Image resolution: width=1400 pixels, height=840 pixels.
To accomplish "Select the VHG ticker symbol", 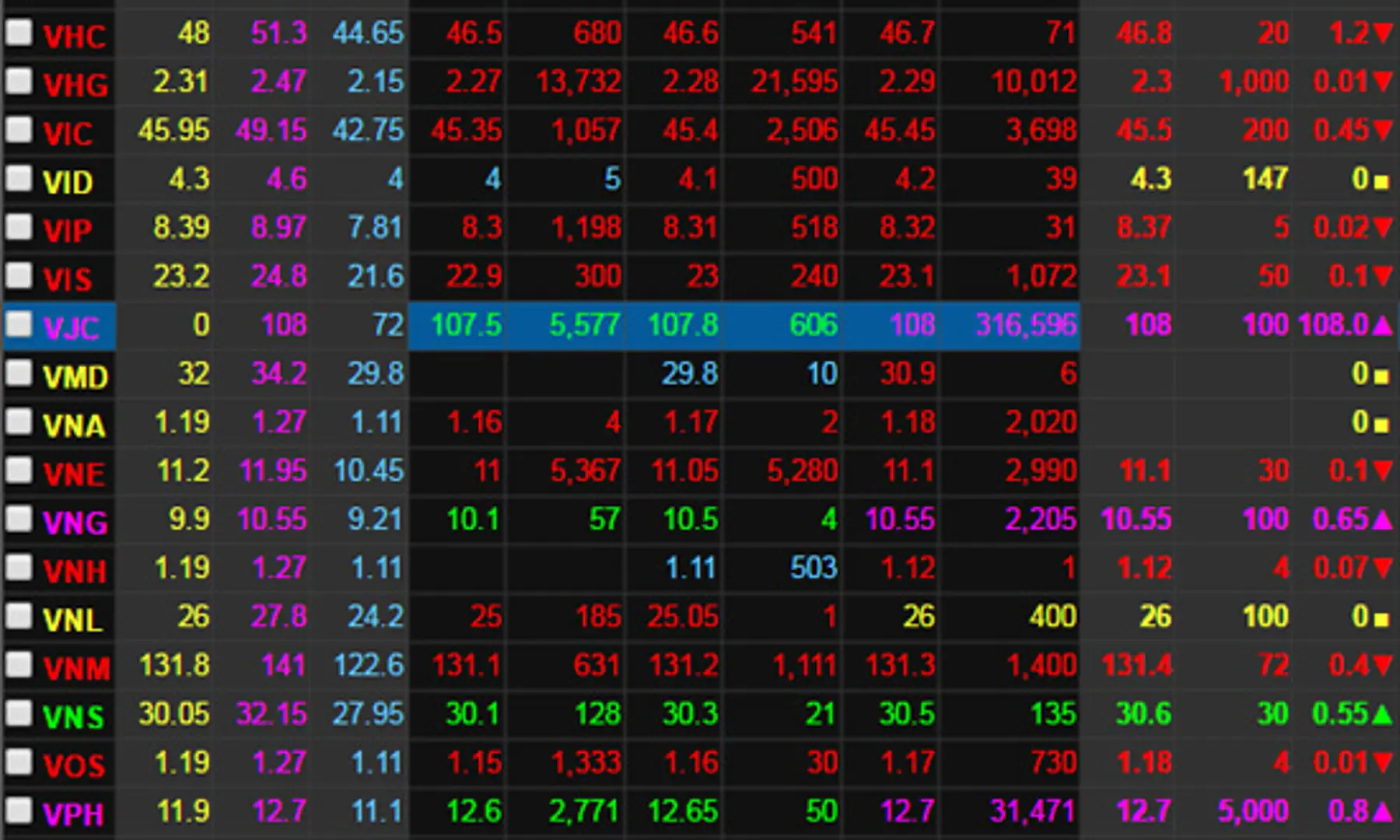I will click(75, 85).
